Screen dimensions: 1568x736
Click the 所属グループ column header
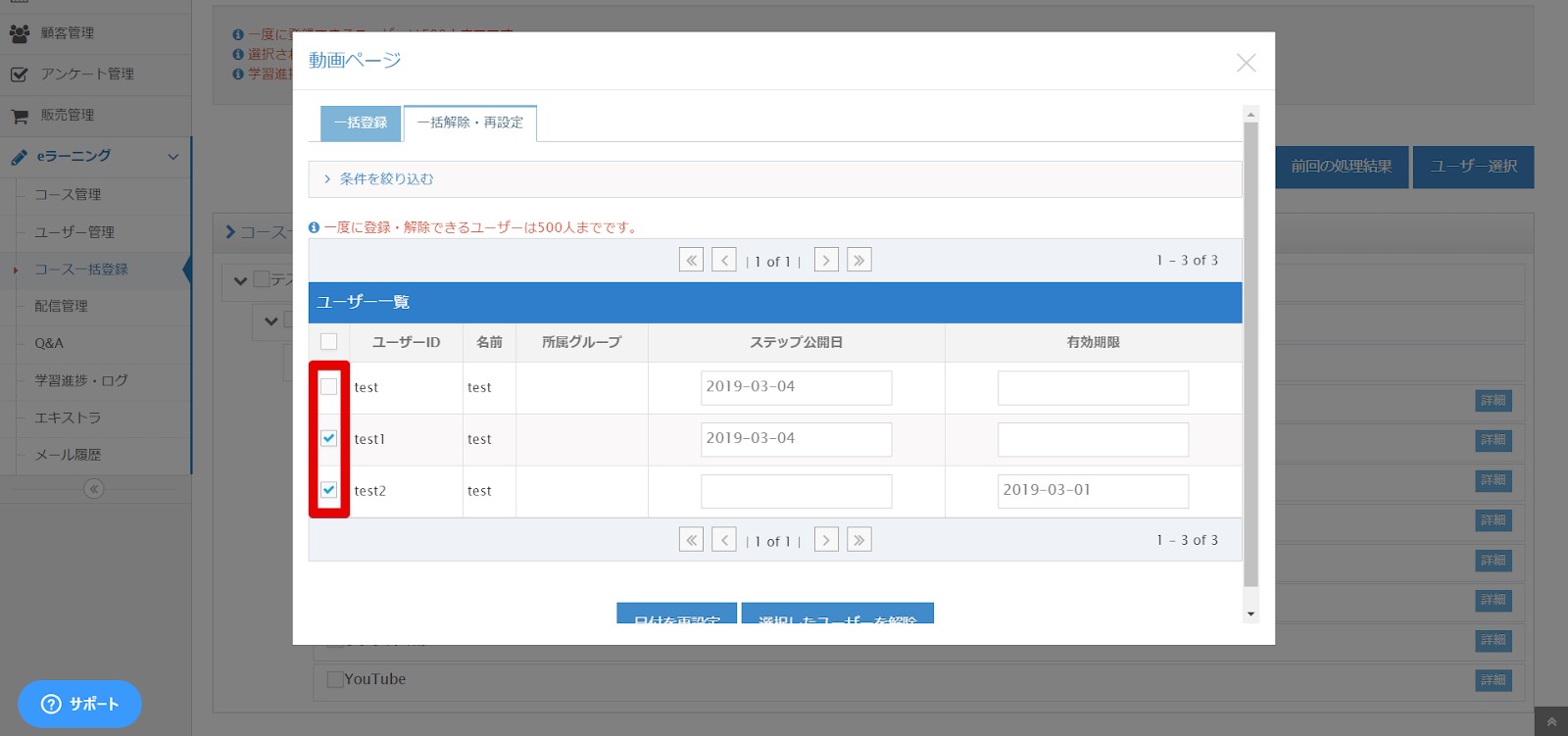coord(581,342)
